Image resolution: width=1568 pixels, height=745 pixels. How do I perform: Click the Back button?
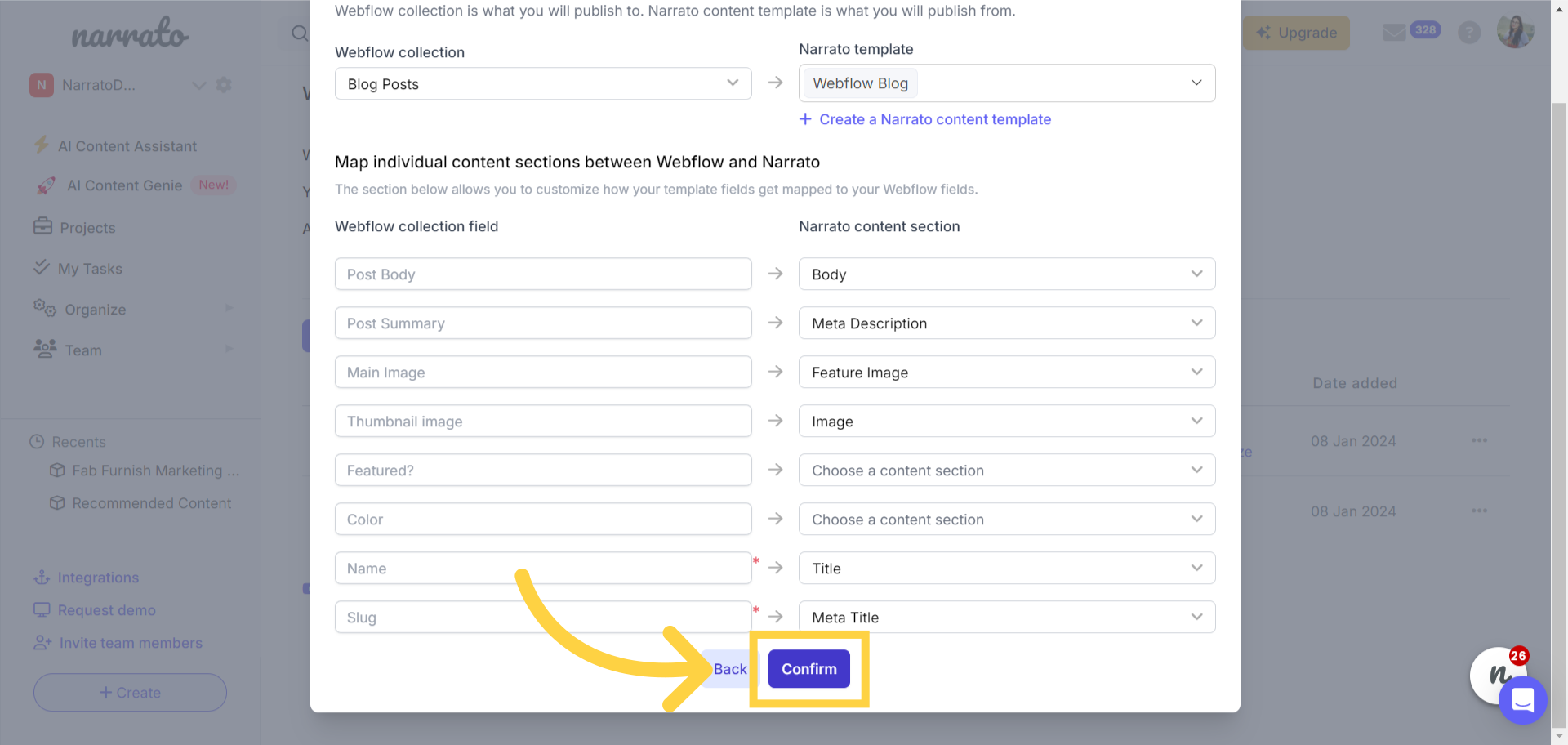(x=729, y=669)
